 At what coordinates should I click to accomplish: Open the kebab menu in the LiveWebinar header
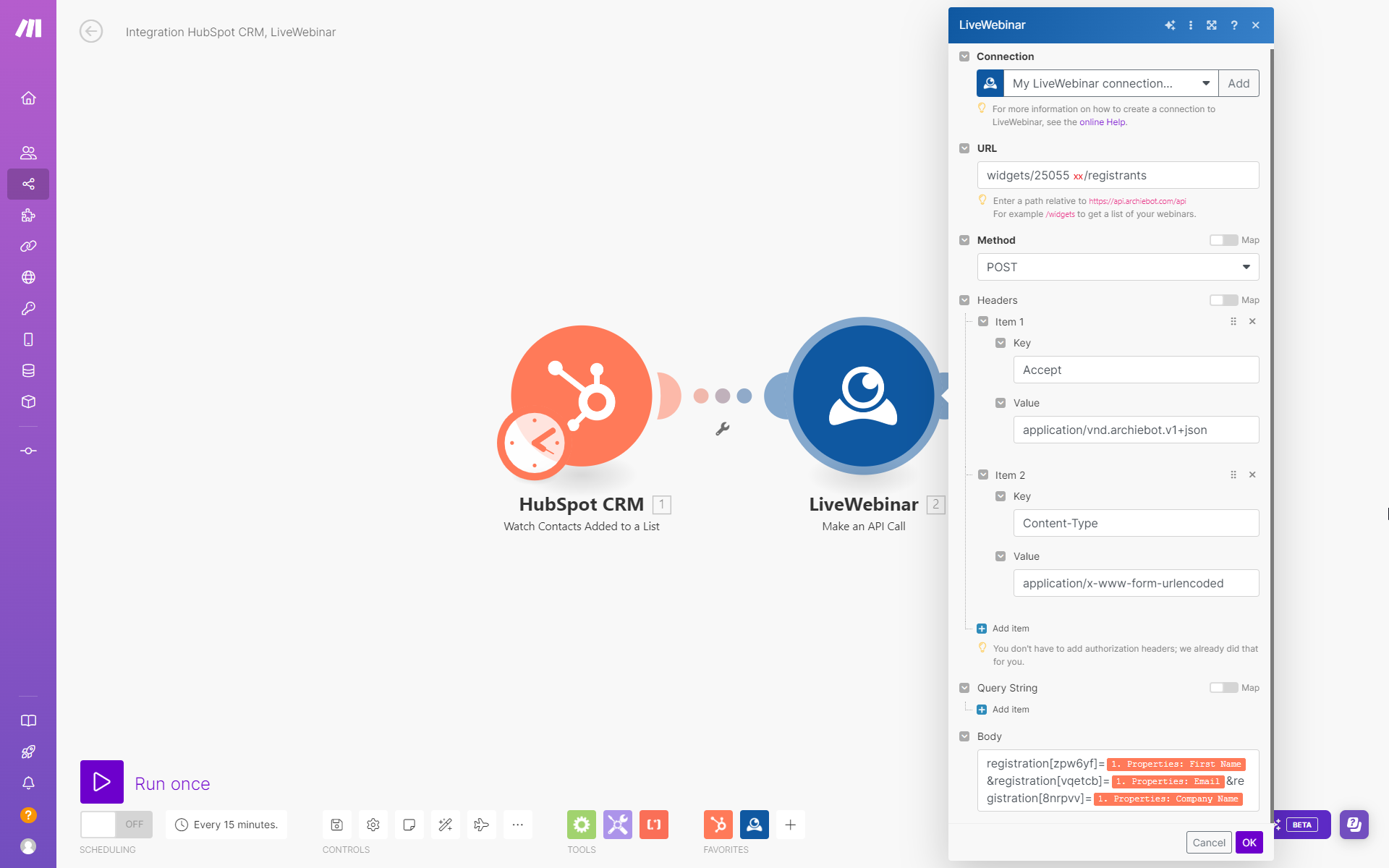pyautogui.click(x=1191, y=25)
